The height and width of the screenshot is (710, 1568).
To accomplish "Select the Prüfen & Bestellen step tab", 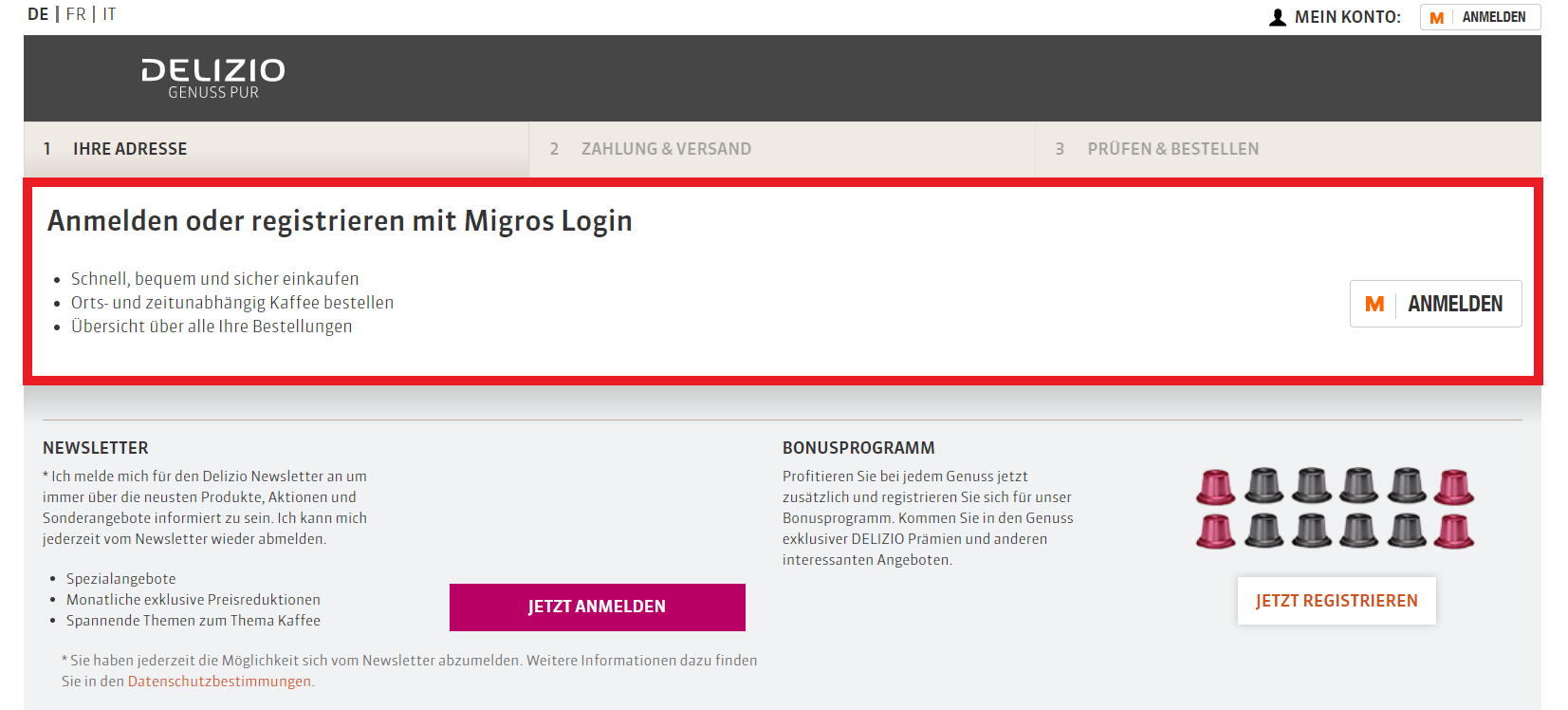I will 1287,149.
